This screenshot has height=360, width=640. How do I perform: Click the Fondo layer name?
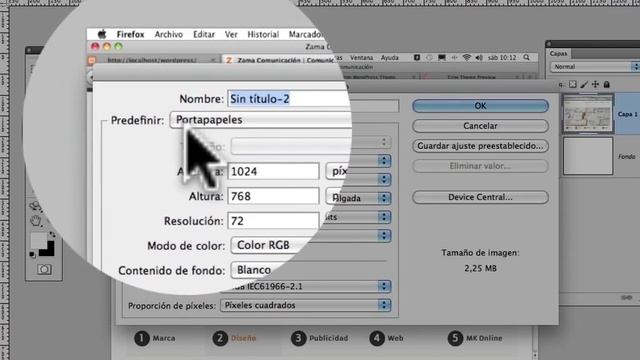coord(627,156)
